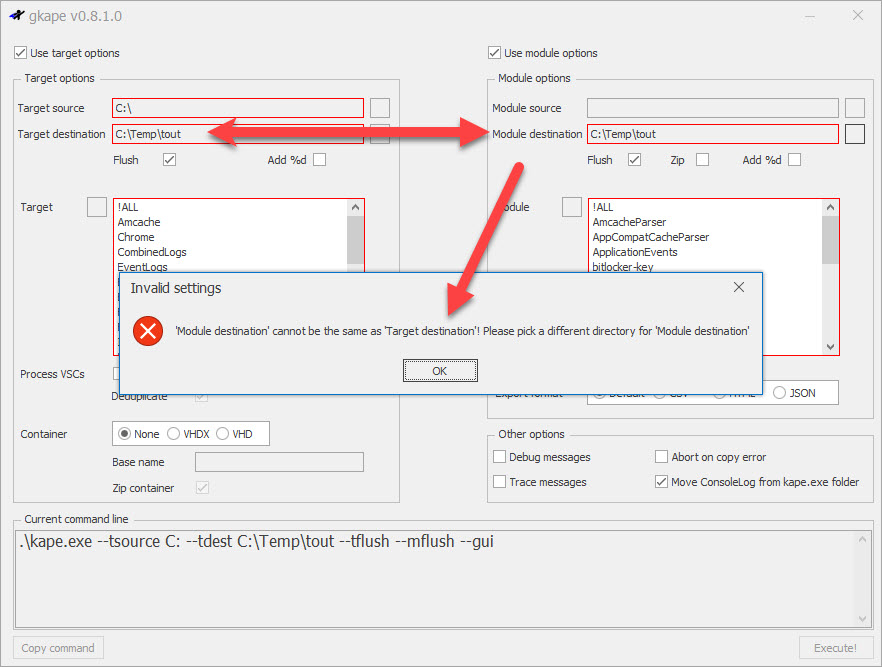Click the Copy command button

[58, 648]
